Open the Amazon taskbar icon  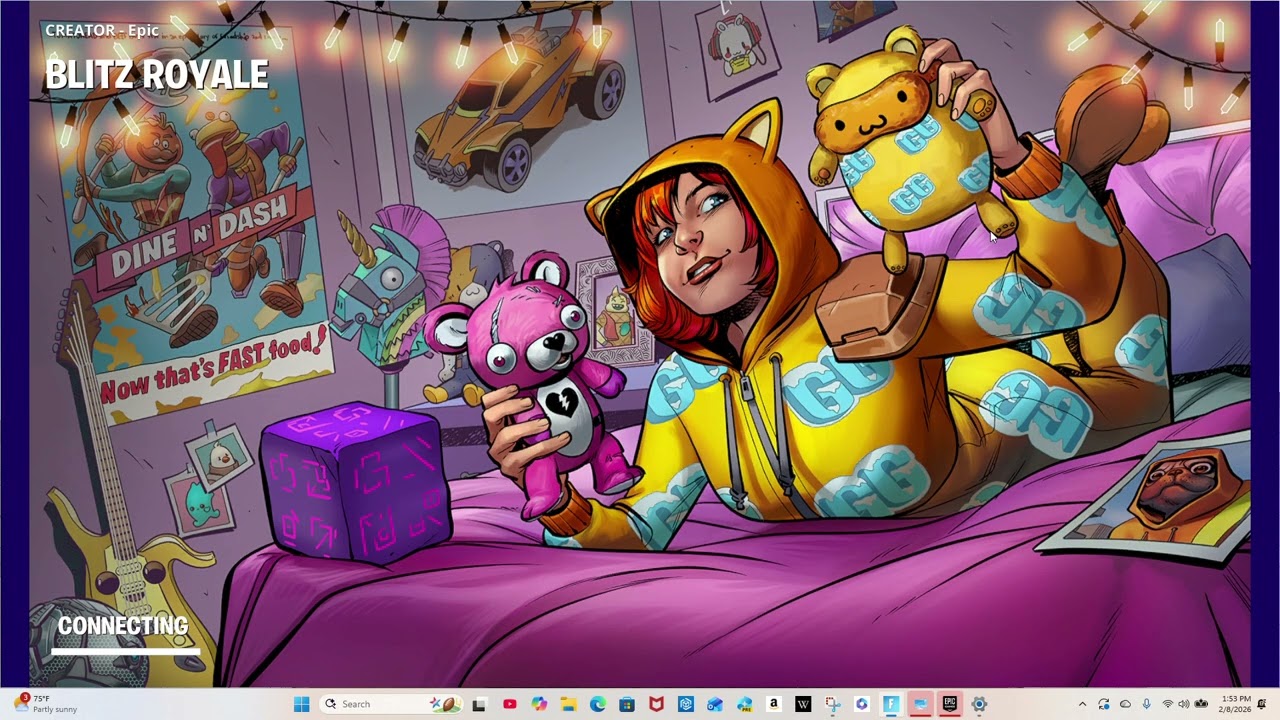coord(774,704)
